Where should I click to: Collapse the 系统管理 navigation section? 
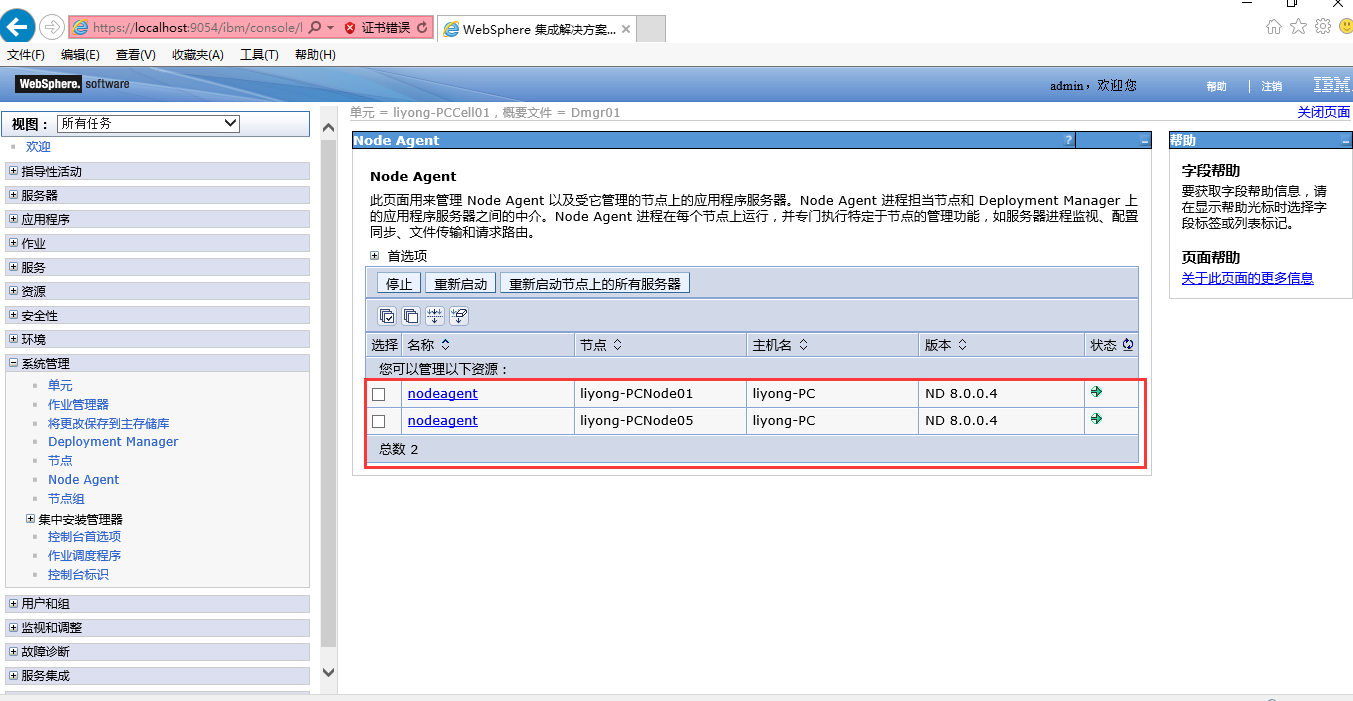[x=14, y=363]
